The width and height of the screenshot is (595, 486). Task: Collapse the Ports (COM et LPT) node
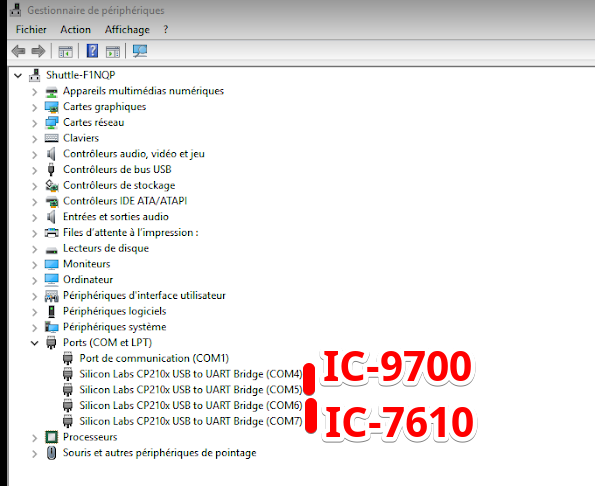coord(35,343)
